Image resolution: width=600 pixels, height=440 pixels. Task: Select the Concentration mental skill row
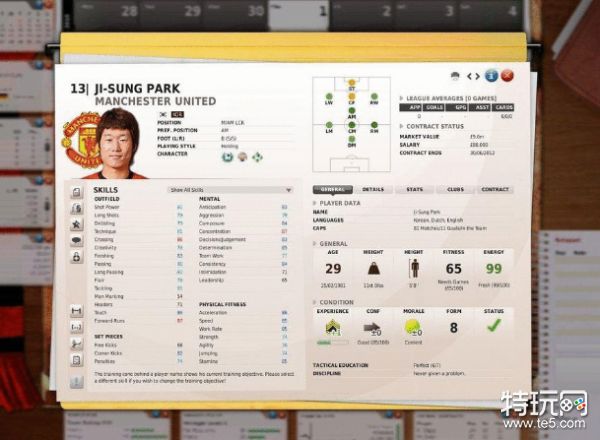tap(243, 231)
